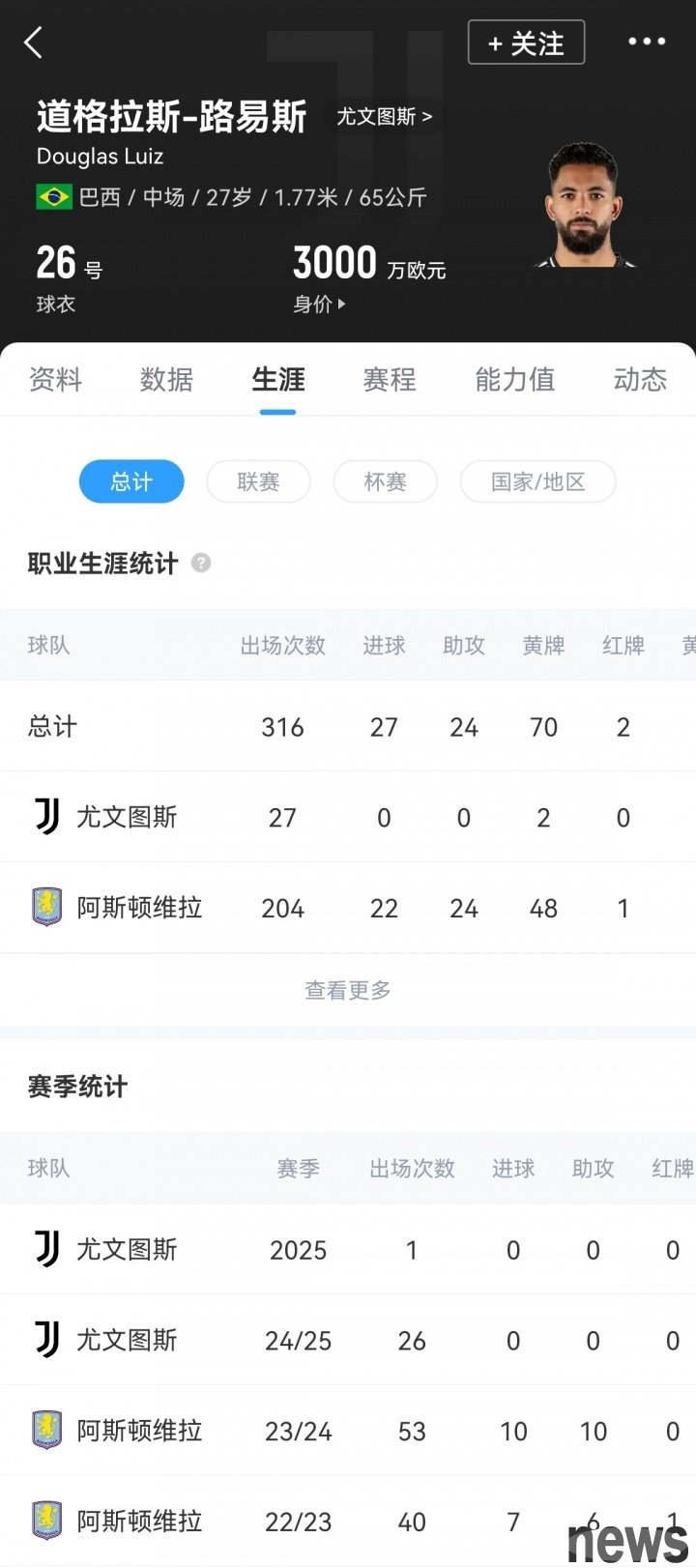Select the 联赛 filter pill
The image size is (696, 1568).
point(258,481)
